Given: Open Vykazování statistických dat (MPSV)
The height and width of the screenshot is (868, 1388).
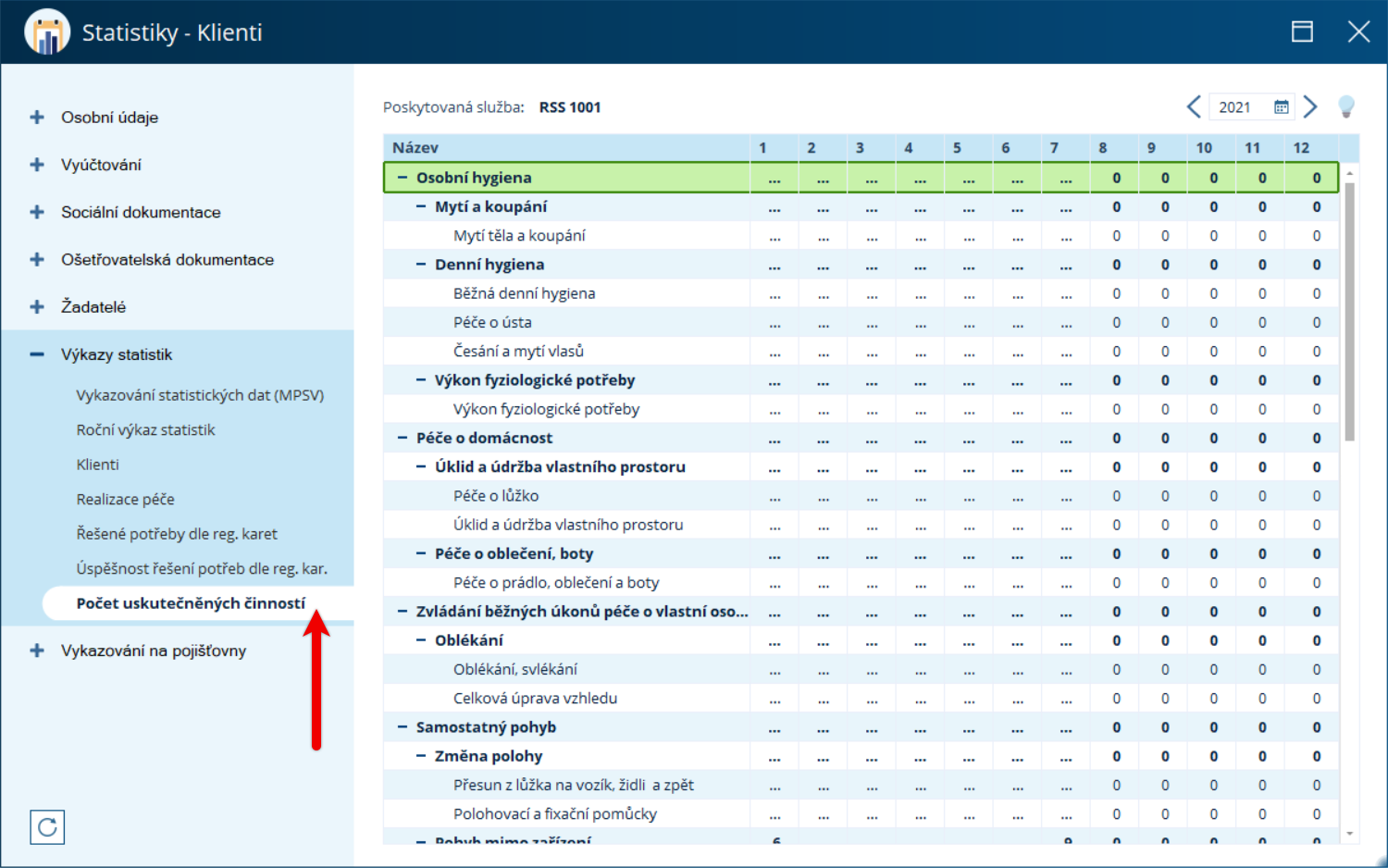Looking at the screenshot, I should [200, 395].
